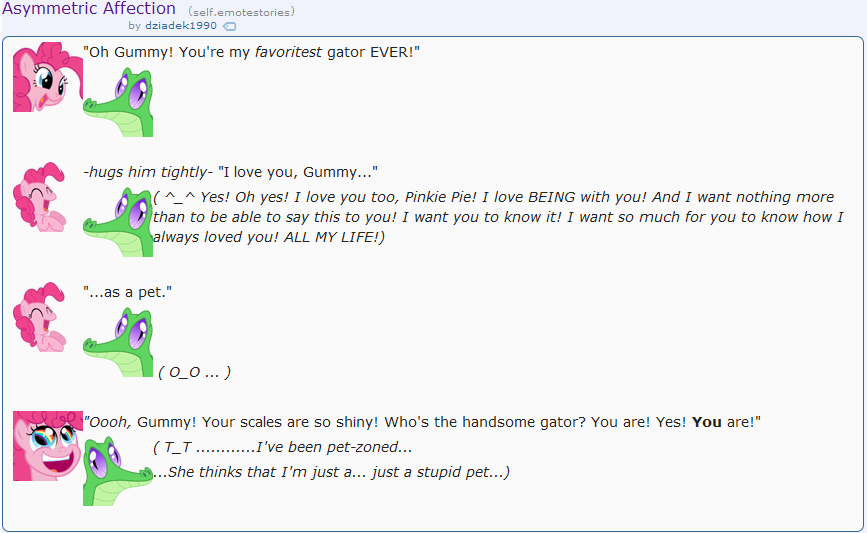Click the "...as a pet." line

[x=128, y=292]
